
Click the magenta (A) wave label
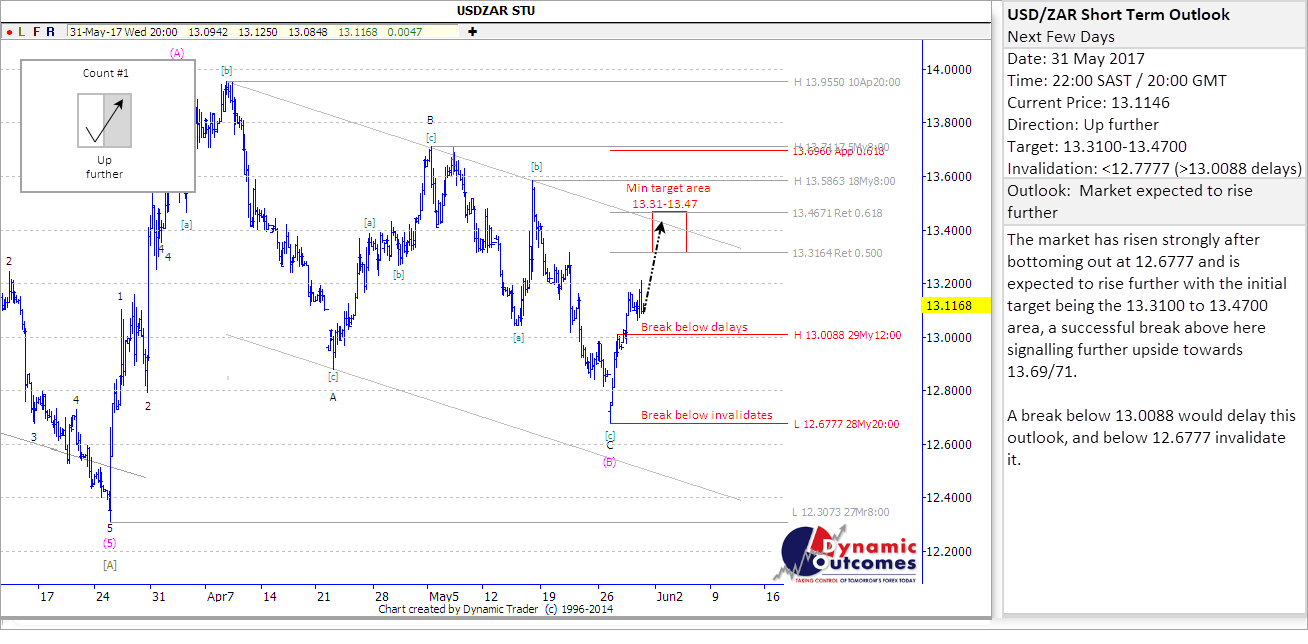click(177, 54)
